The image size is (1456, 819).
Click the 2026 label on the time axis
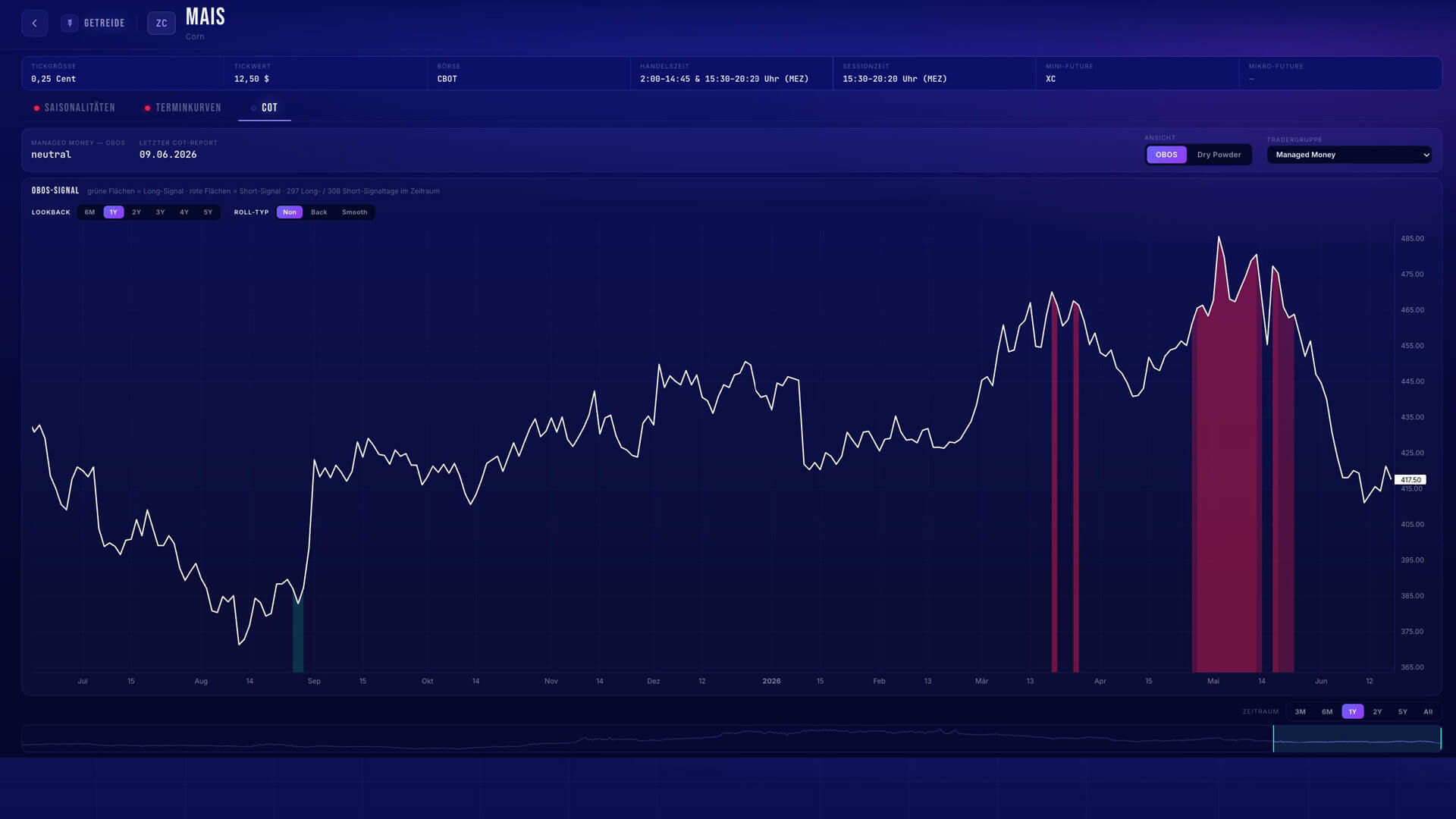[x=771, y=681]
